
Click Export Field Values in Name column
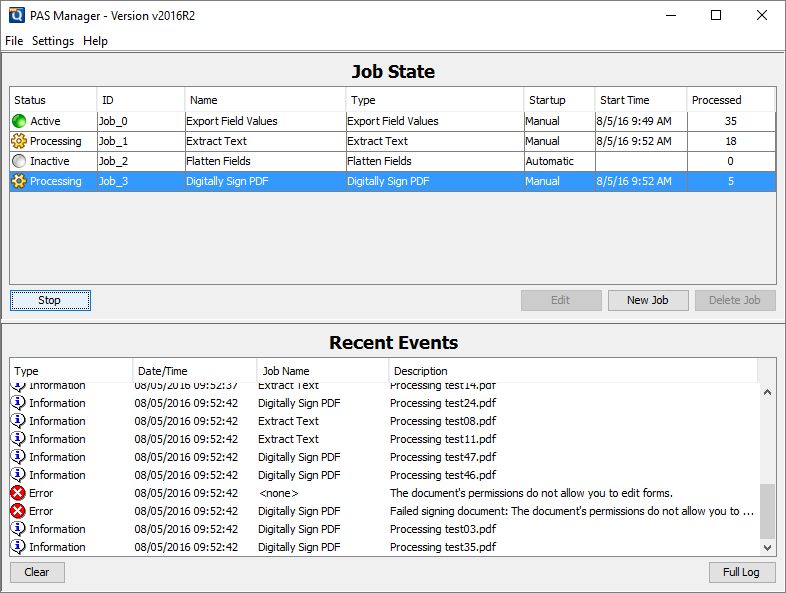click(232, 121)
